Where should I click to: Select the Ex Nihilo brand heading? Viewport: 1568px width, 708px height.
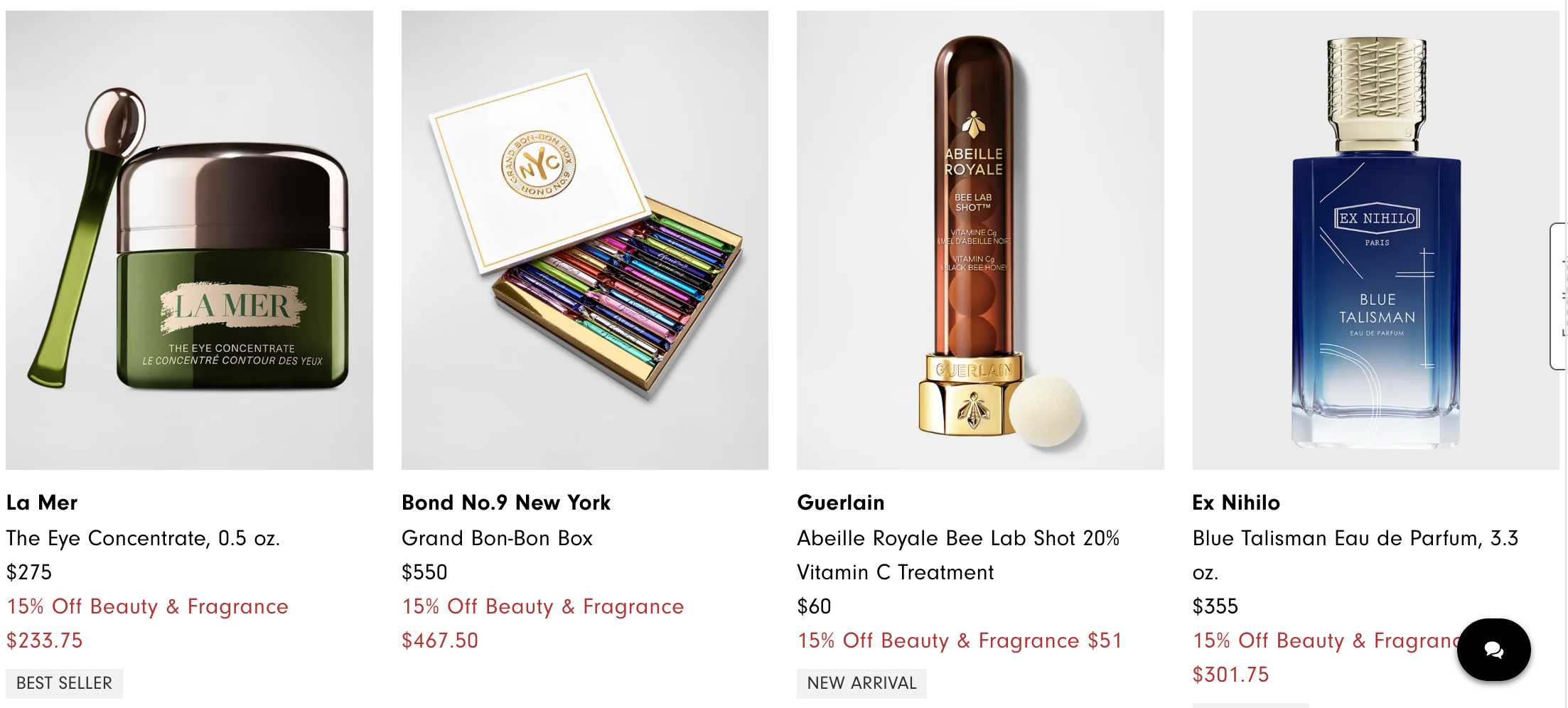click(x=1236, y=503)
